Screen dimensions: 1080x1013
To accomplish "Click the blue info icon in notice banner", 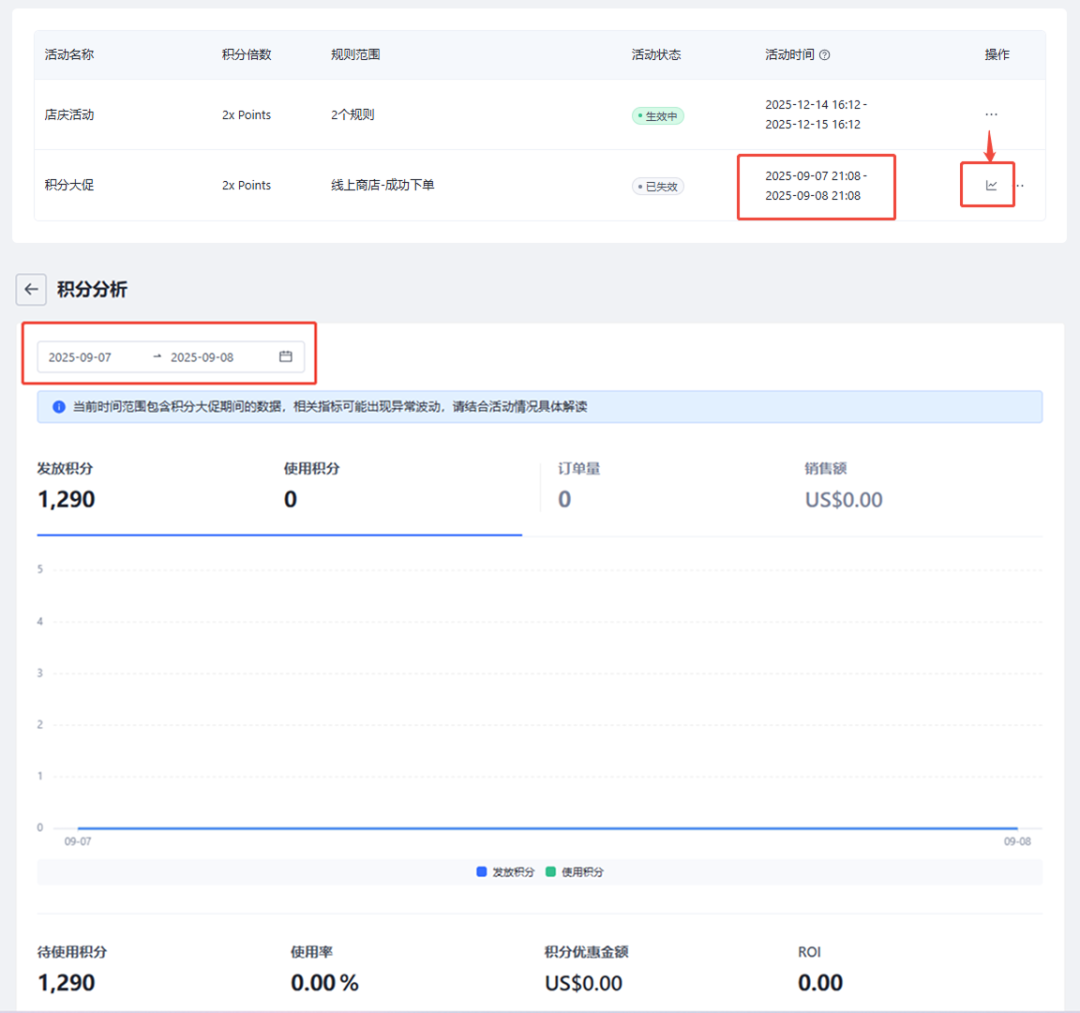I will (x=59, y=408).
